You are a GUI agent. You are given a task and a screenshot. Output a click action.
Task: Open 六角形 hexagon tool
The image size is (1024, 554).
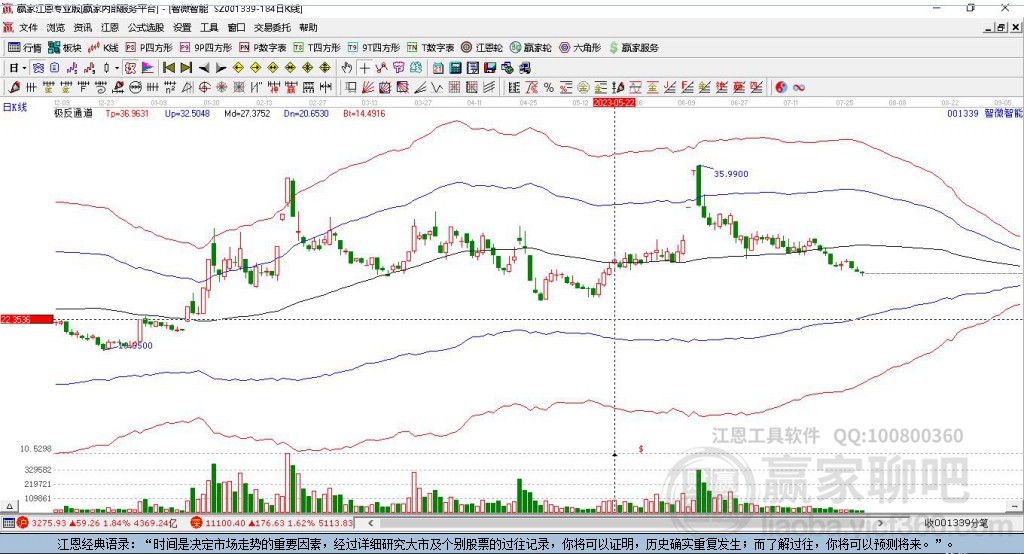[580, 48]
